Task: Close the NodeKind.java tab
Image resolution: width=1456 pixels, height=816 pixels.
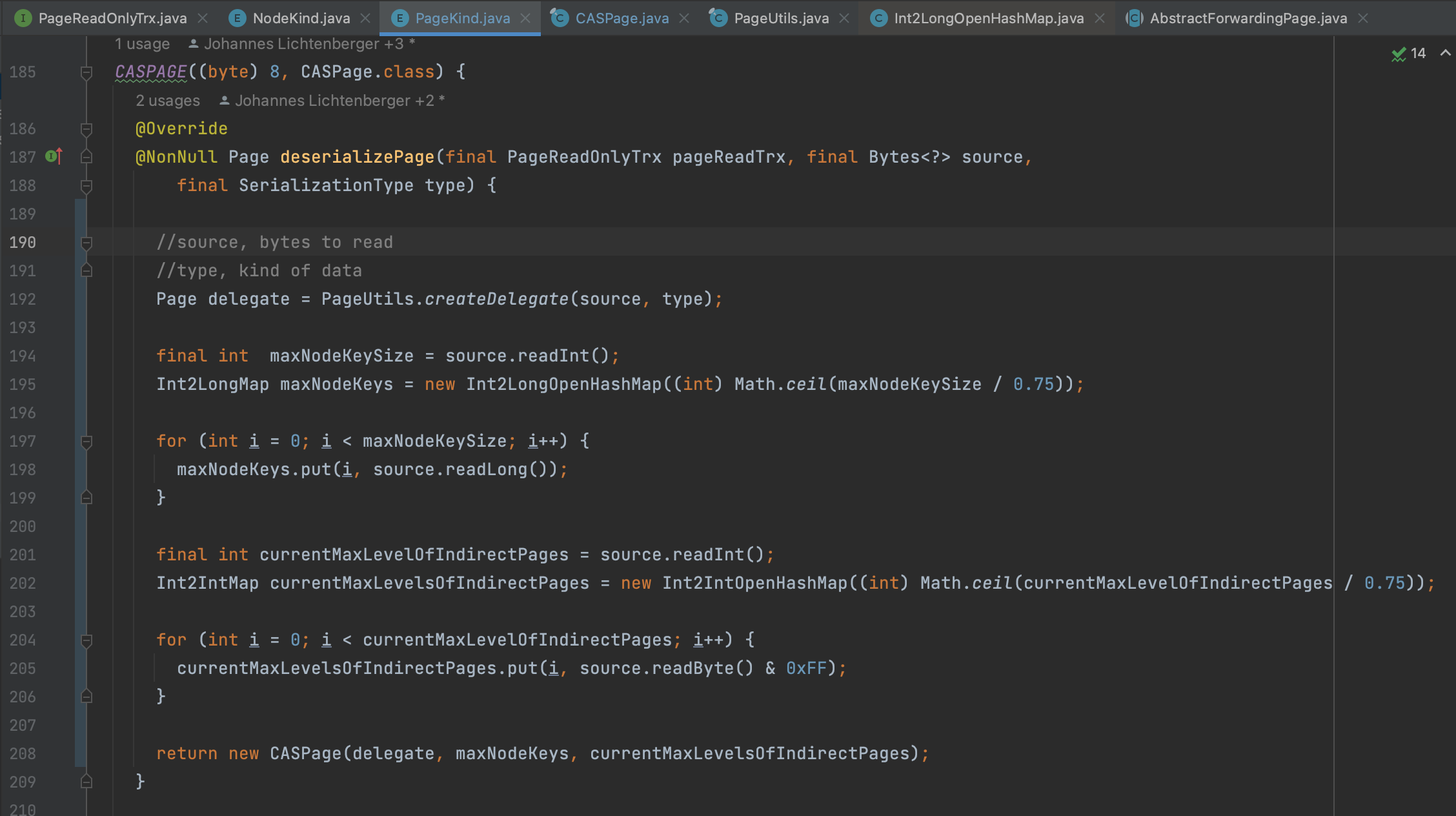Action: click(x=365, y=18)
